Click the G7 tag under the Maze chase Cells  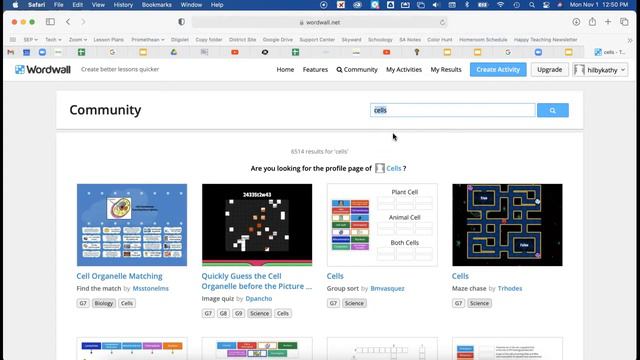pos(458,303)
